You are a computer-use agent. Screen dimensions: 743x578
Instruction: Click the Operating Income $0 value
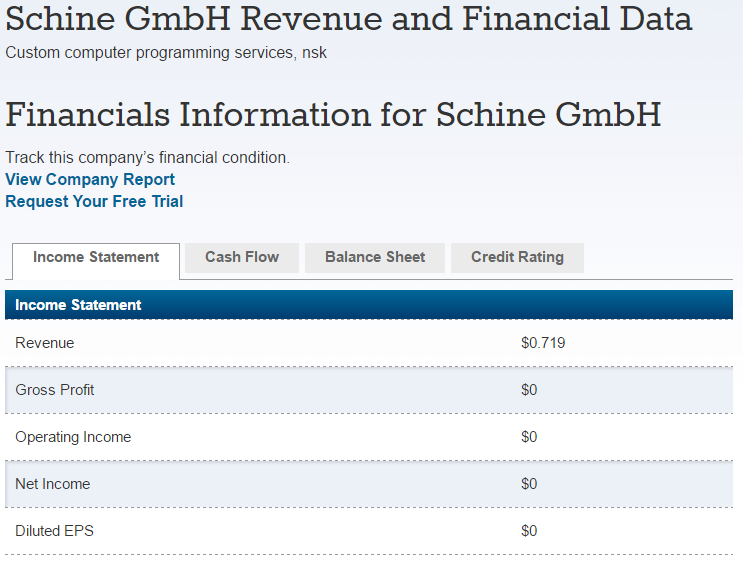(x=529, y=437)
